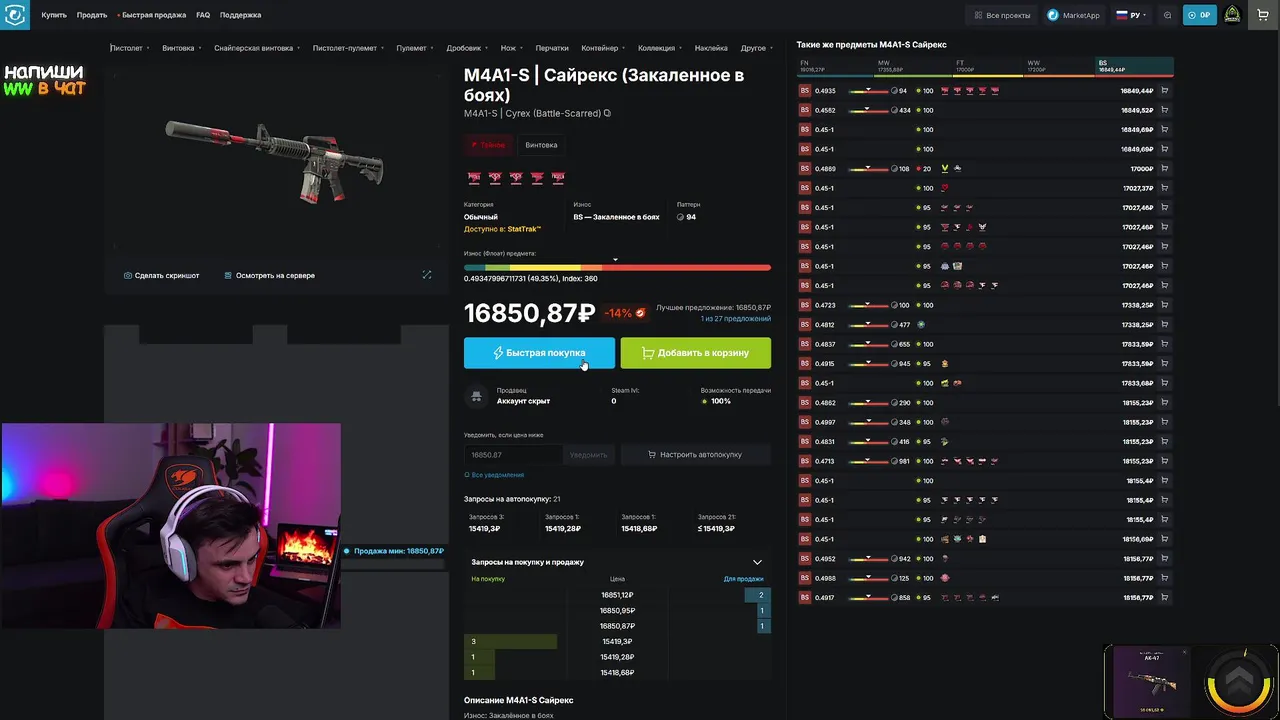Select the На покупку order tab
The width and height of the screenshot is (1280, 720).
[x=488, y=579]
